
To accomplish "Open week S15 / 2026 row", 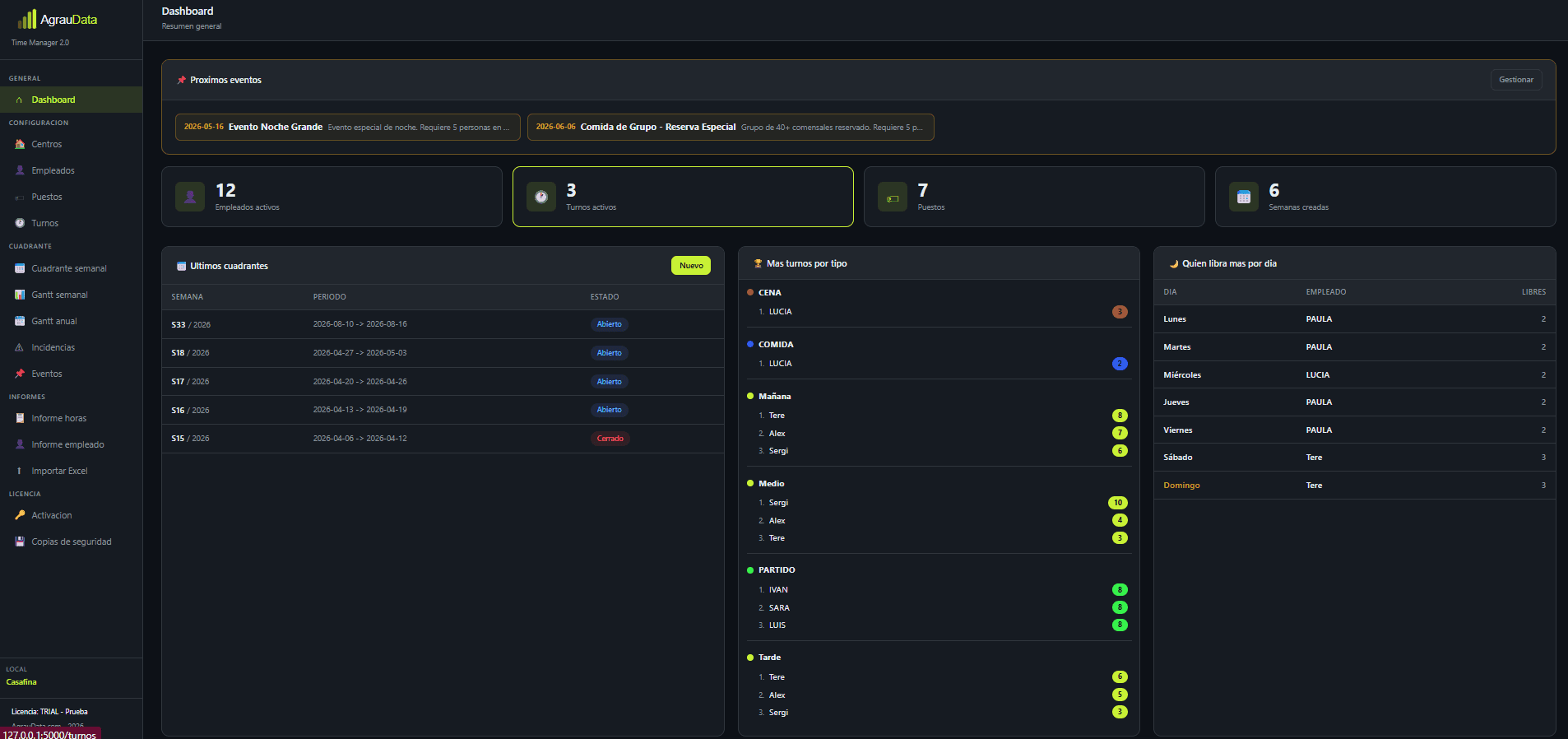I will [443, 439].
